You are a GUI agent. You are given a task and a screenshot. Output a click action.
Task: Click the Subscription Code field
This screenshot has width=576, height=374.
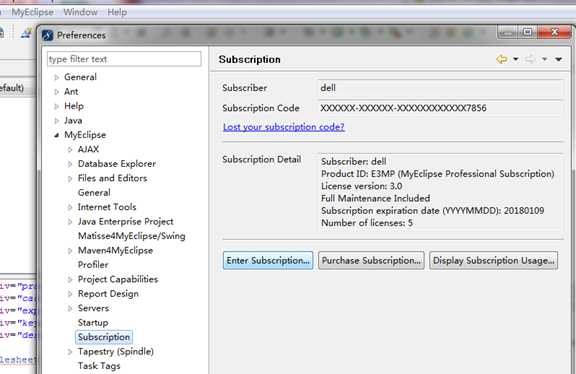(x=440, y=108)
